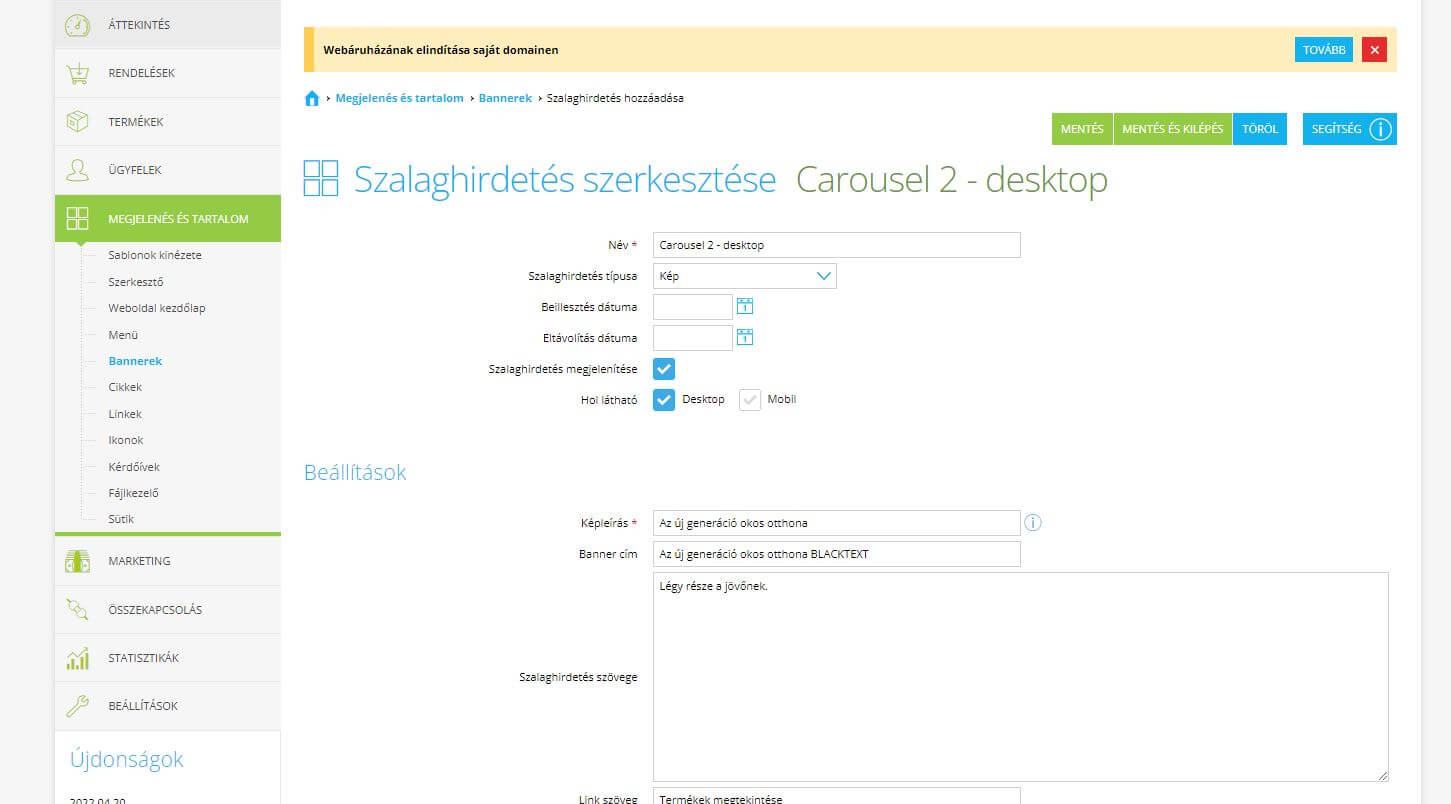This screenshot has width=1451, height=804.
Task: Collapse the Megjelenés és tartalom menu
Action: pyautogui.click(x=168, y=219)
